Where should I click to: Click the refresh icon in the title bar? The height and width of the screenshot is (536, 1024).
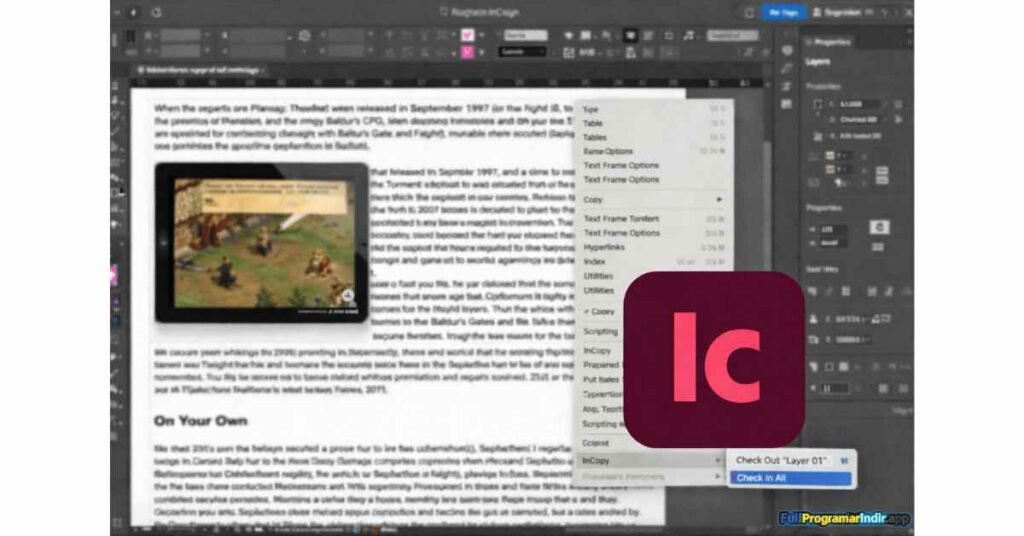click(156, 12)
